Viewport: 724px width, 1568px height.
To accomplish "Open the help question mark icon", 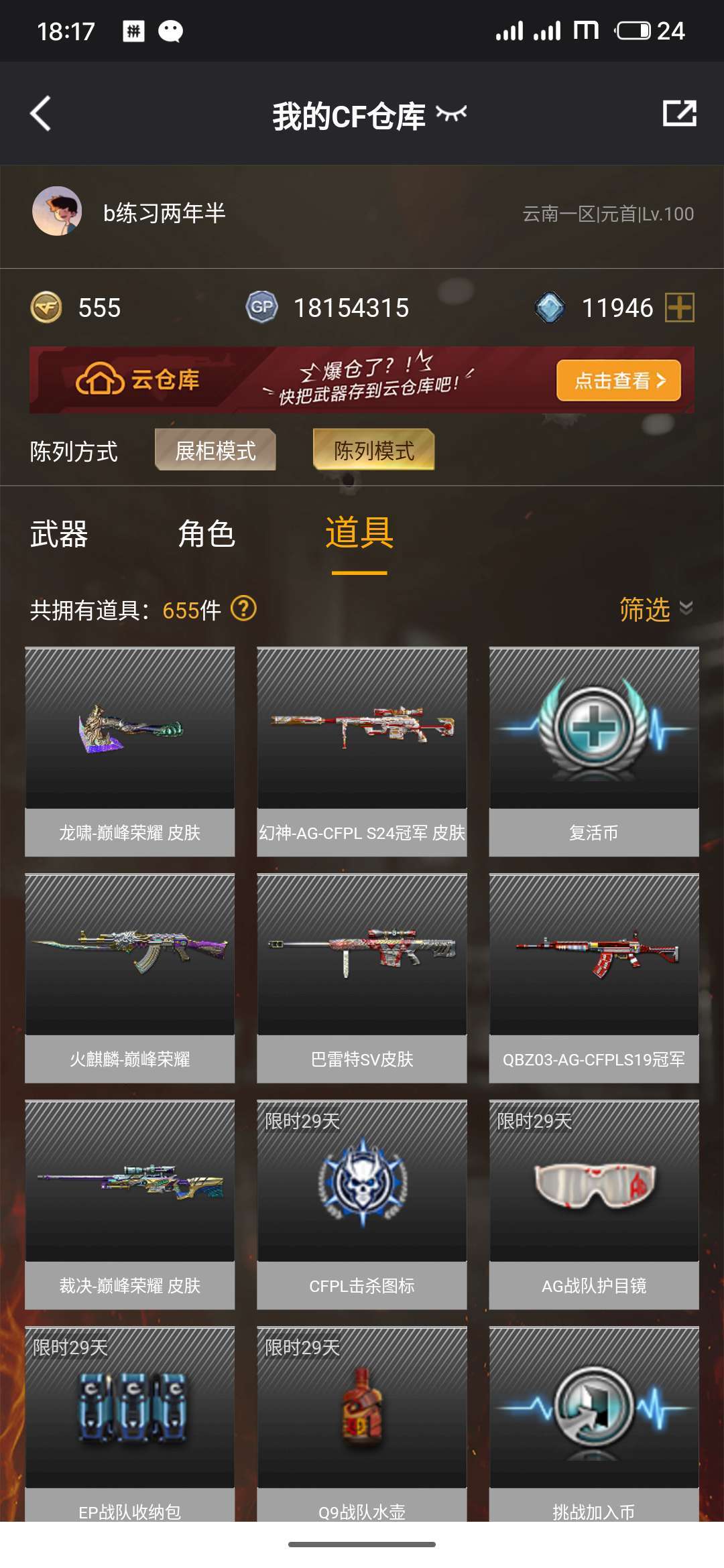I will click(x=243, y=609).
